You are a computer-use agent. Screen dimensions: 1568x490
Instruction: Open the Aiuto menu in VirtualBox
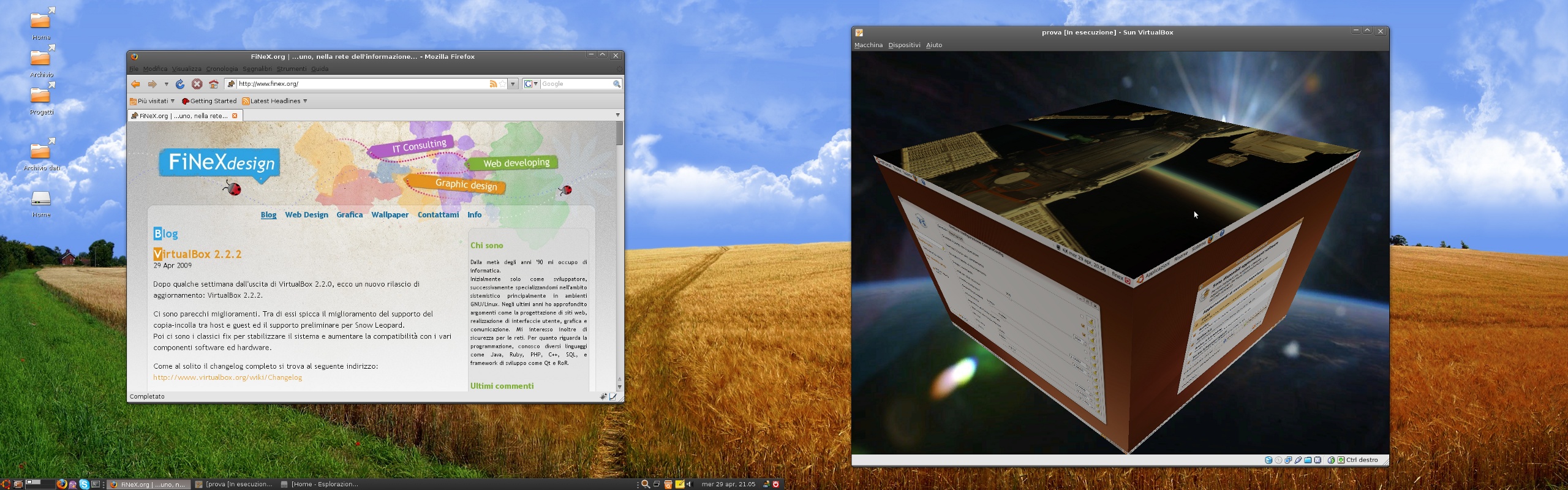pyautogui.click(x=934, y=45)
